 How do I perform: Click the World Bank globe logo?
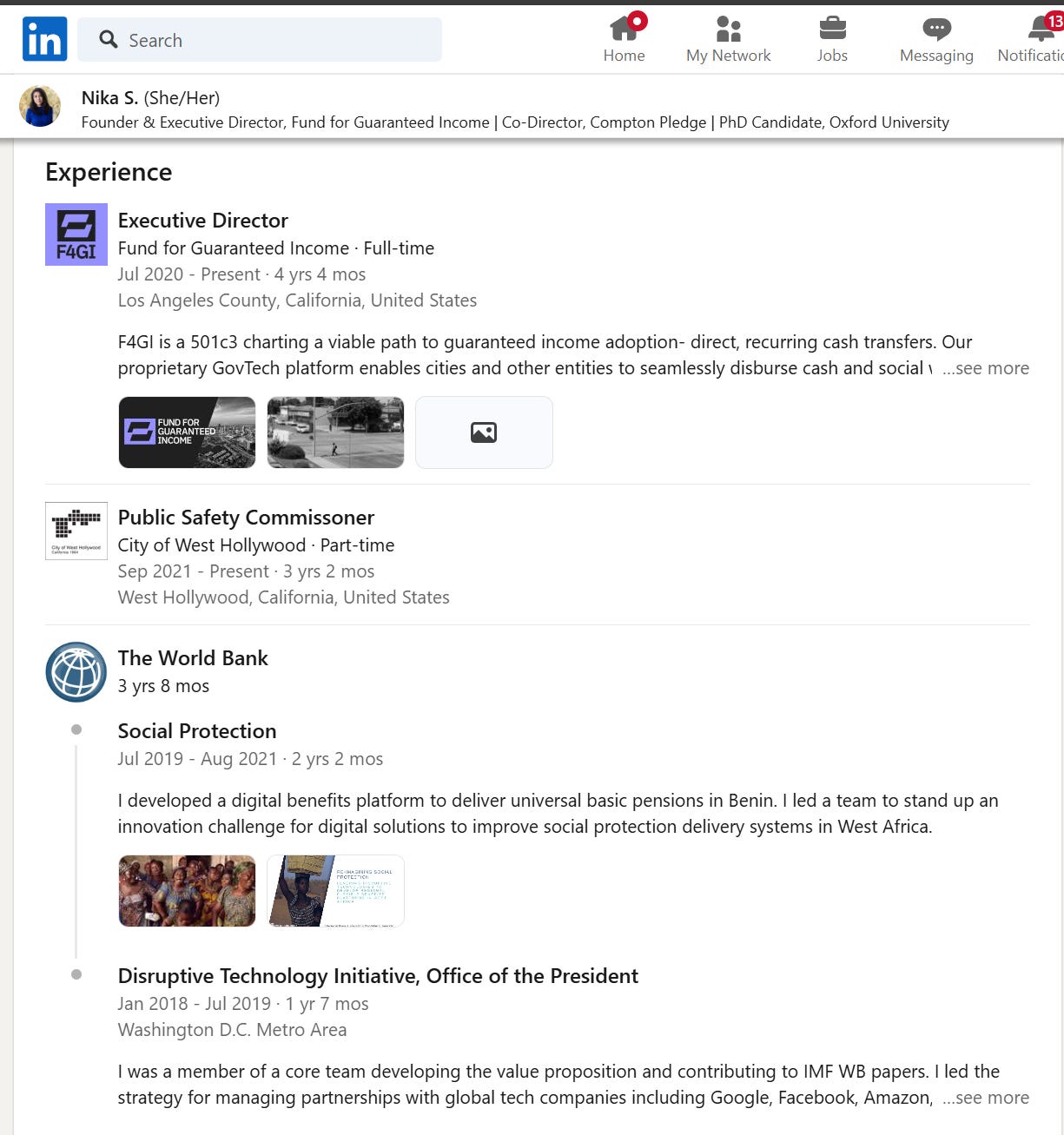[x=76, y=672]
